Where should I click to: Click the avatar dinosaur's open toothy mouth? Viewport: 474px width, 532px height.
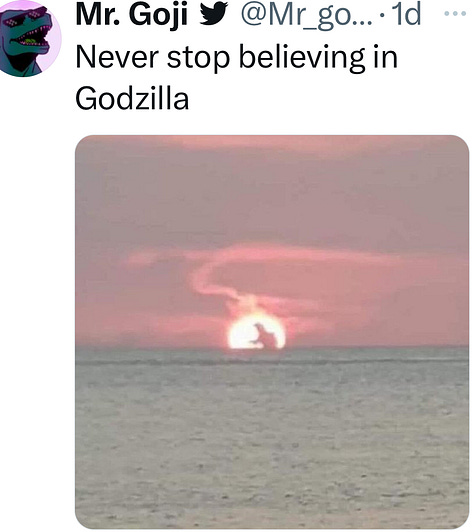click(x=30, y=40)
